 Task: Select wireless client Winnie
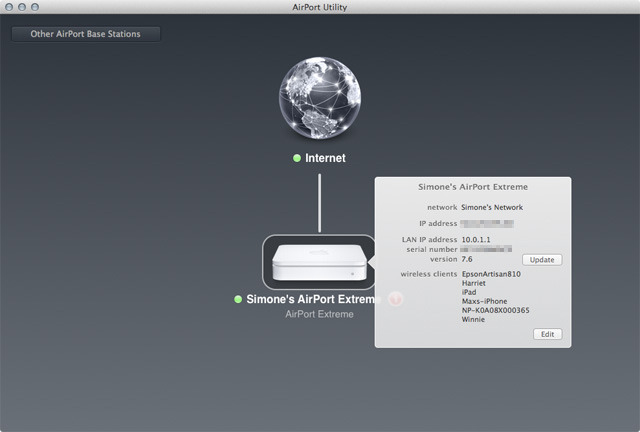(473, 319)
